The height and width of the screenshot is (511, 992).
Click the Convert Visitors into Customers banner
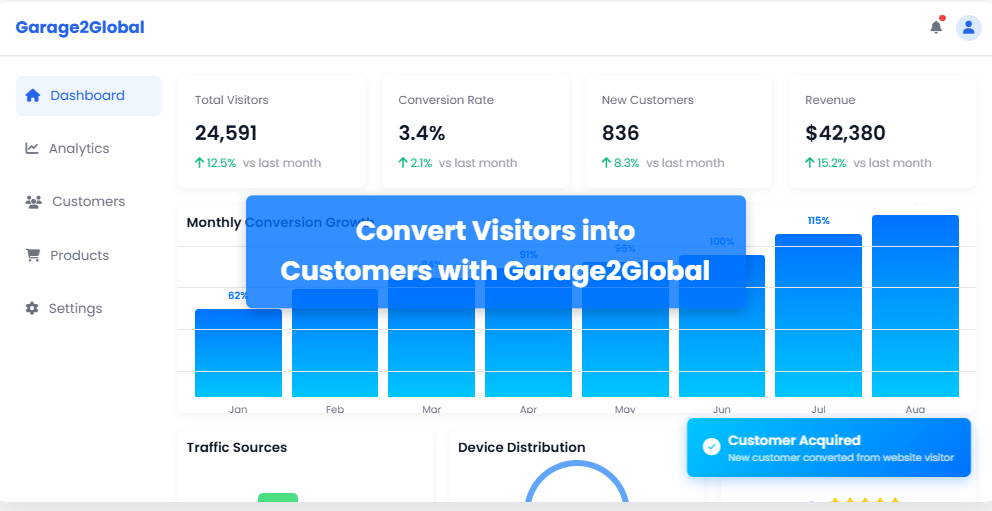point(495,252)
